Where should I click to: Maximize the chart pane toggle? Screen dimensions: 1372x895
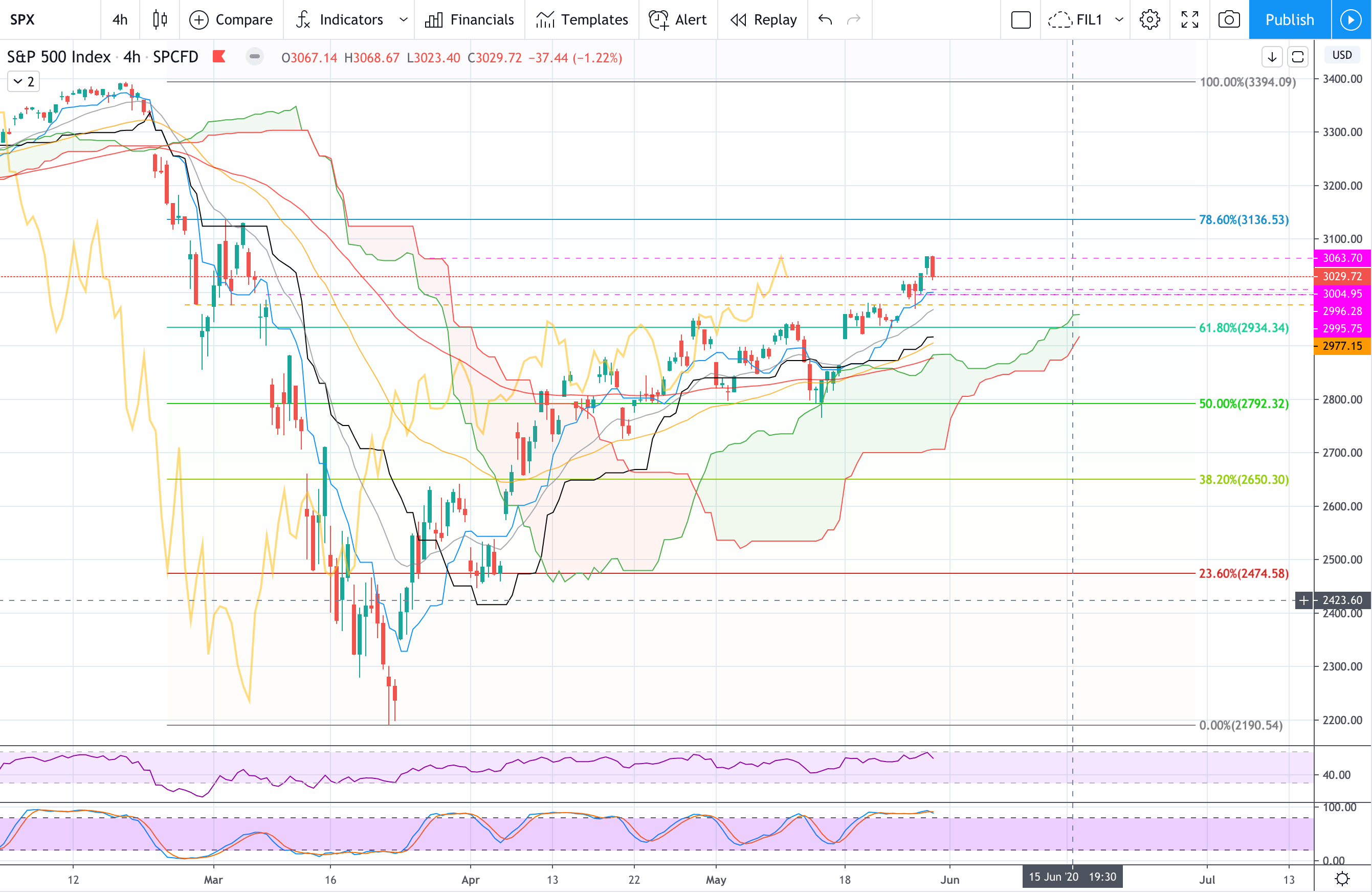[x=1298, y=56]
